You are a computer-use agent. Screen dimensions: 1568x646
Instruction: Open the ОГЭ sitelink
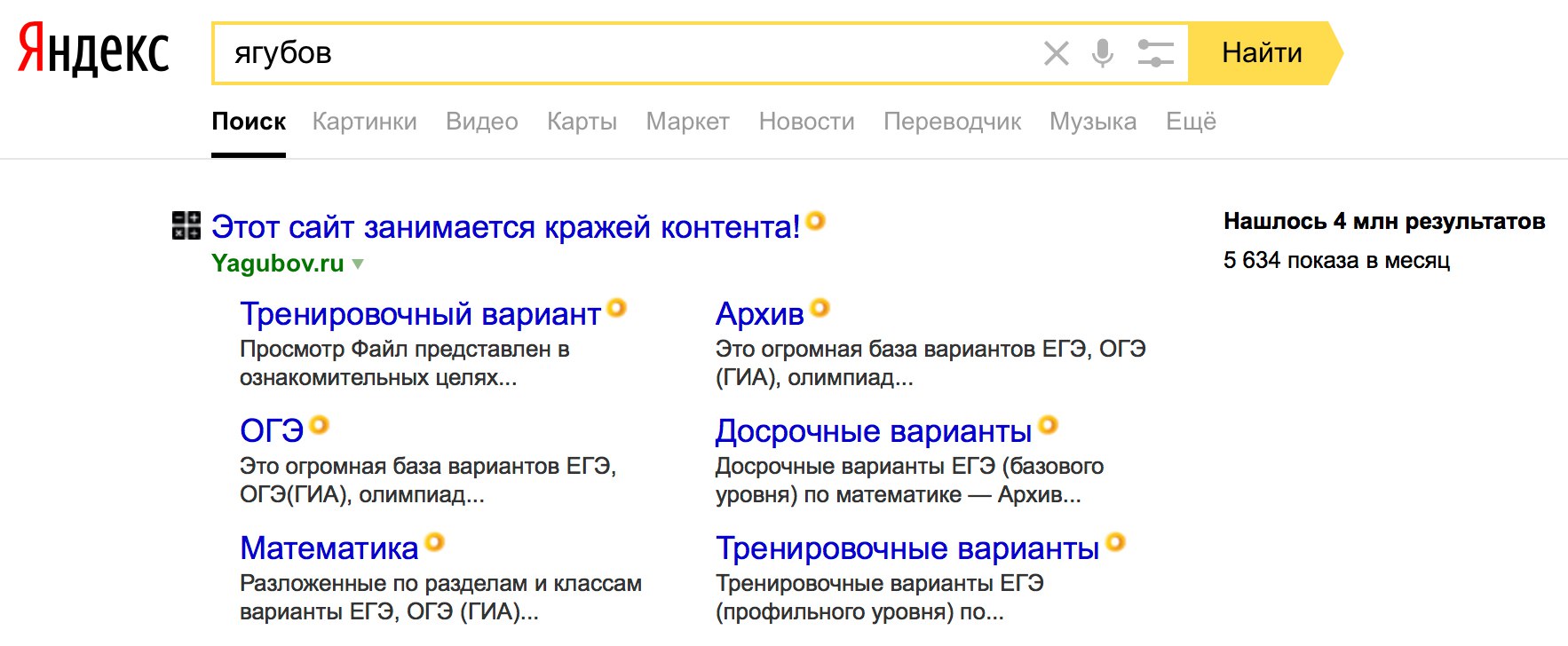[272, 431]
